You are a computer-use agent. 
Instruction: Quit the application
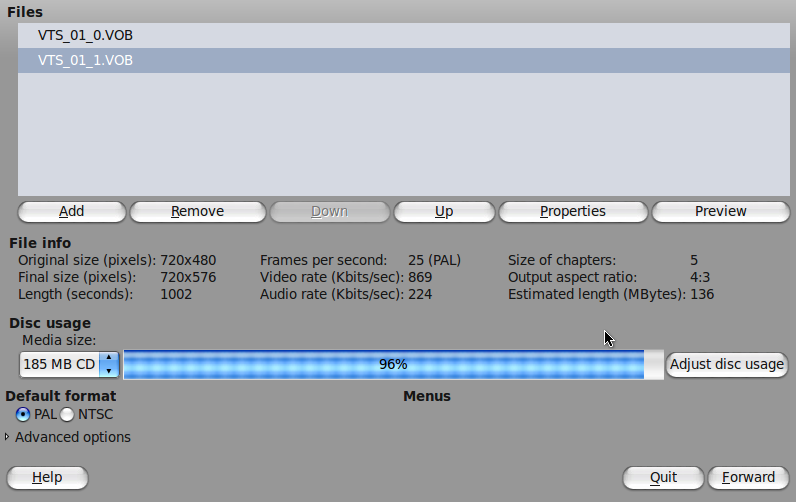tap(663, 478)
